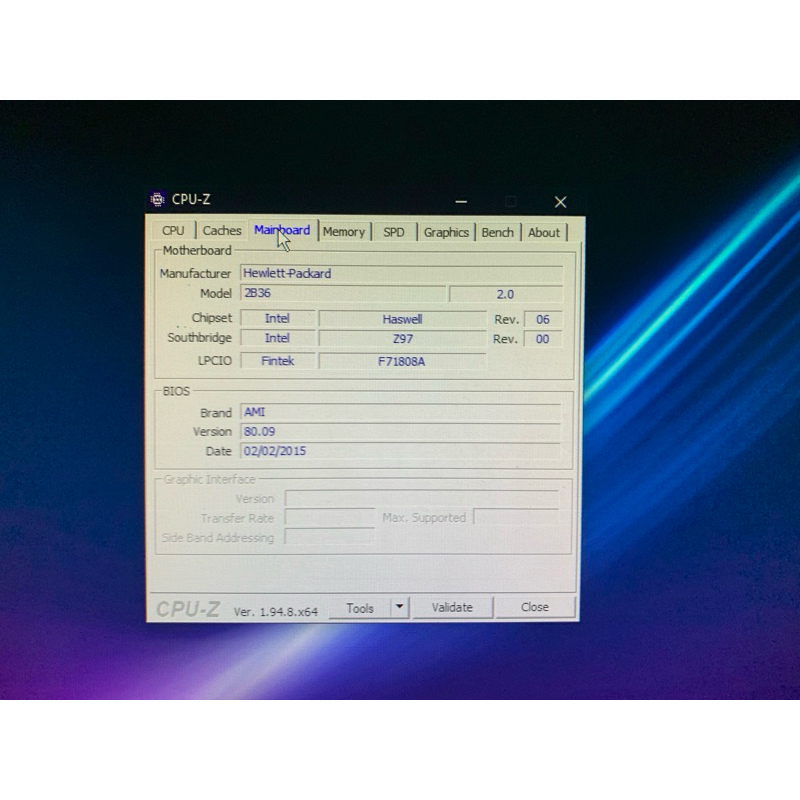Select the Mainboard tab
Image resolution: width=800 pixels, height=800 pixels.
pos(282,230)
